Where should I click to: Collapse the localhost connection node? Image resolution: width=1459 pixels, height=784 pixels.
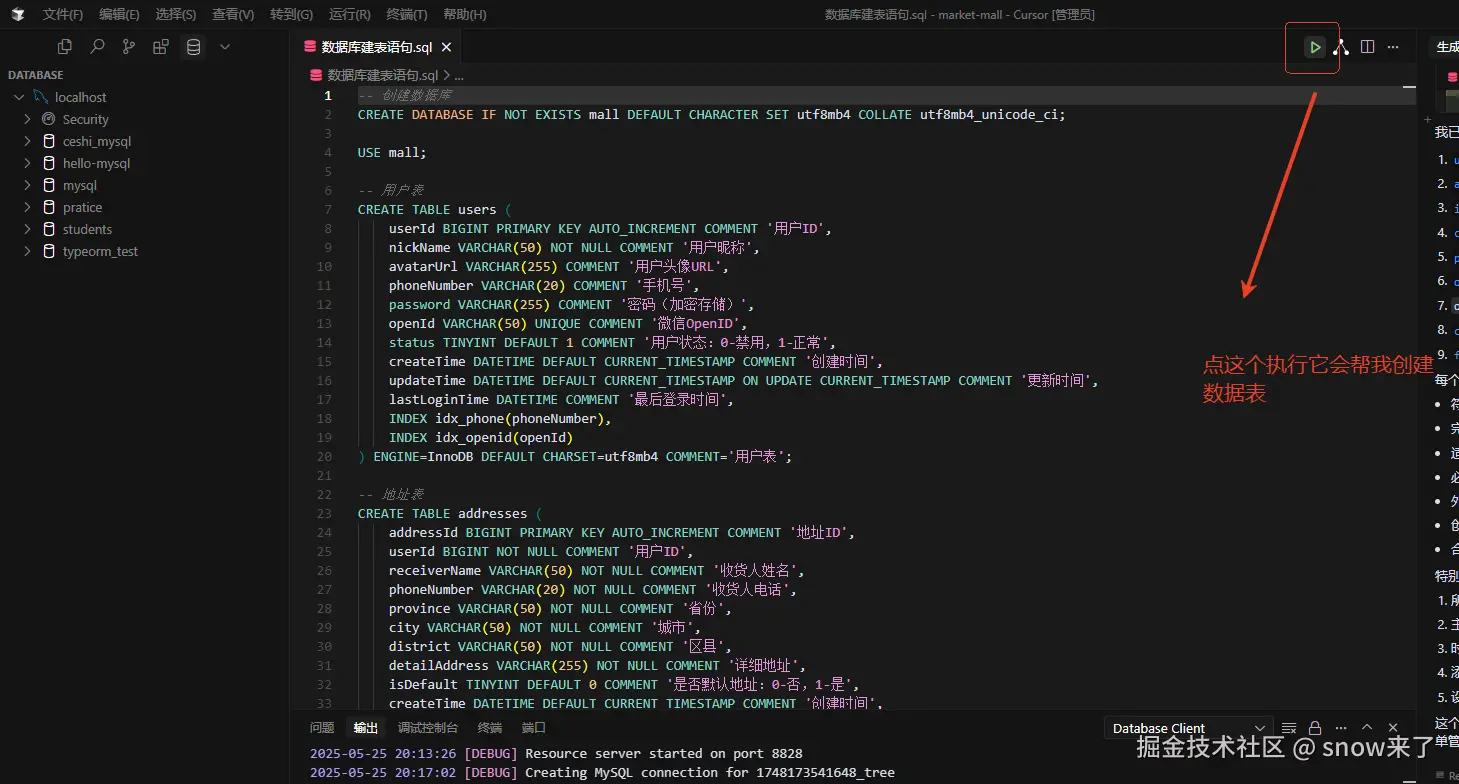tap(19, 97)
